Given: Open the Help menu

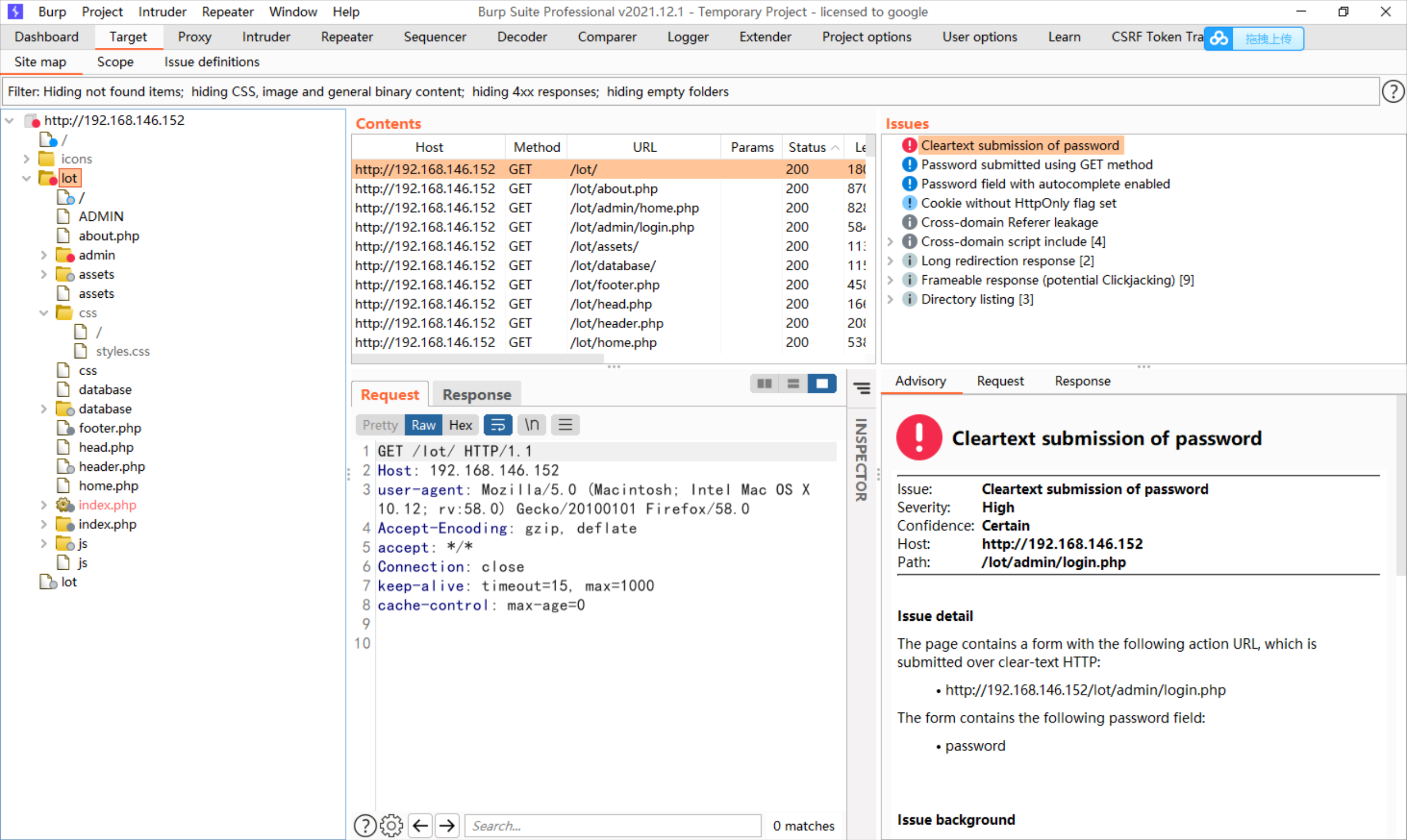Looking at the screenshot, I should [346, 12].
